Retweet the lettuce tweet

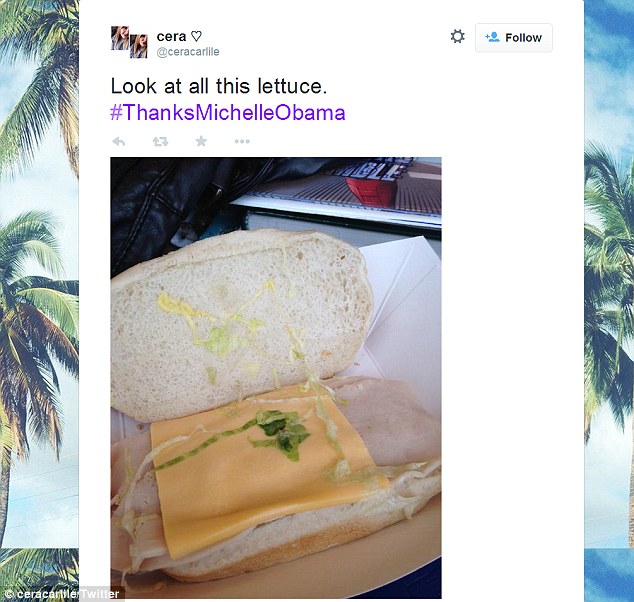[x=160, y=142]
